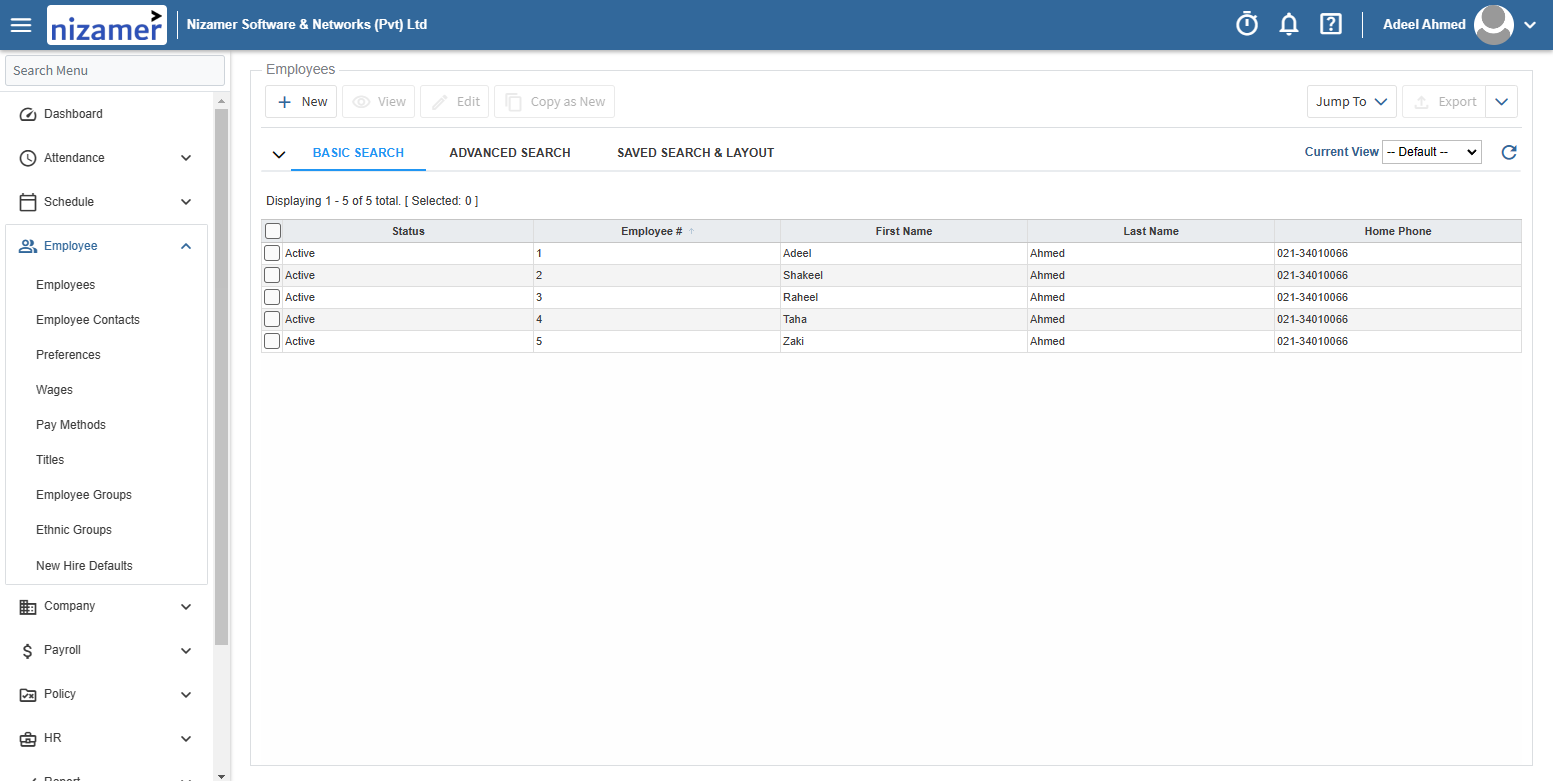Click the Dashboard gauge icon
This screenshot has width=1553, height=781.
(x=28, y=114)
